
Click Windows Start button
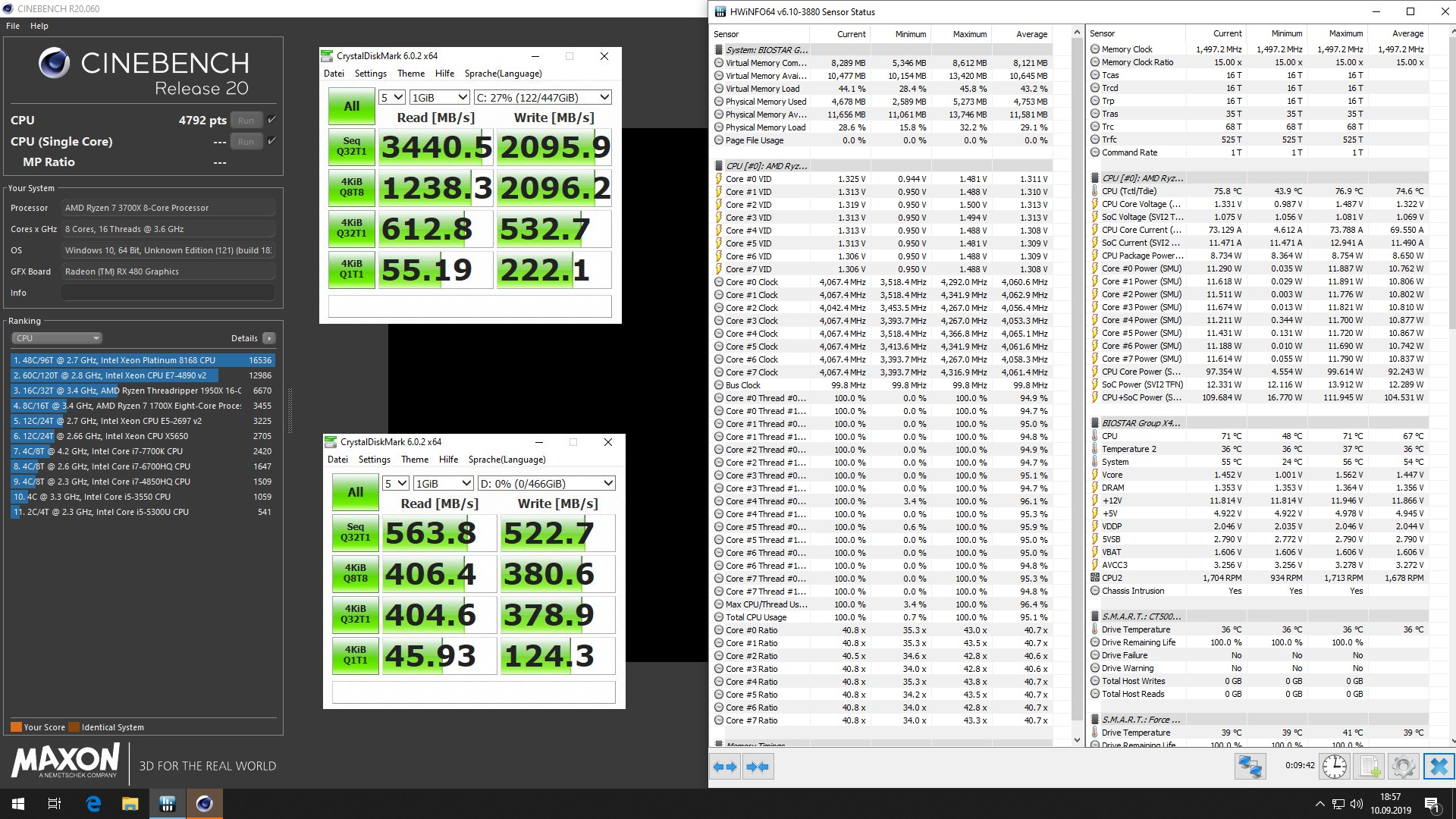[18, 804]
